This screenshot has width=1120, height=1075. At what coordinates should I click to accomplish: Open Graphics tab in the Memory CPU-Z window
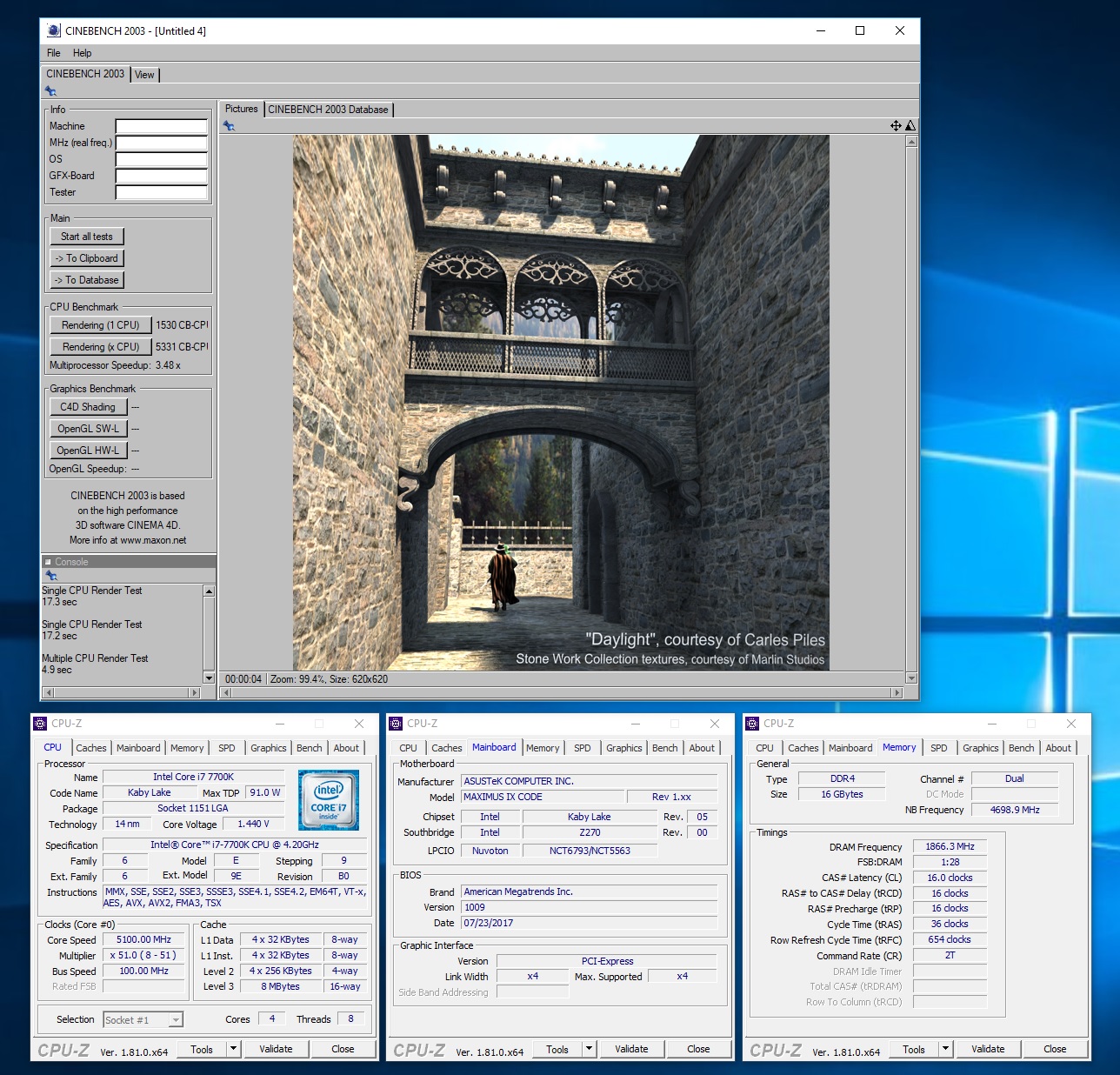pos(981,748)
